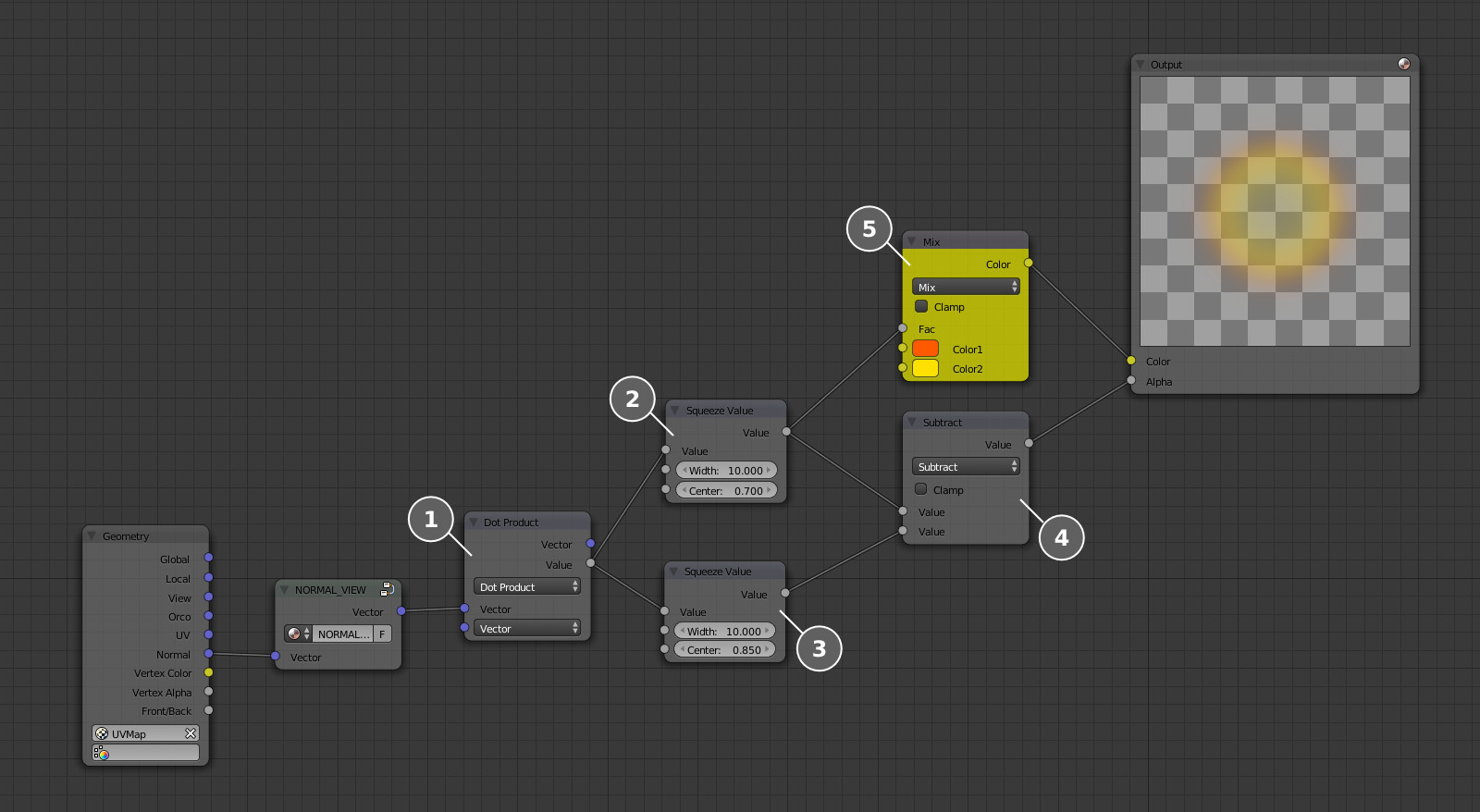Toggle the F fake user button

click(382, 634)
